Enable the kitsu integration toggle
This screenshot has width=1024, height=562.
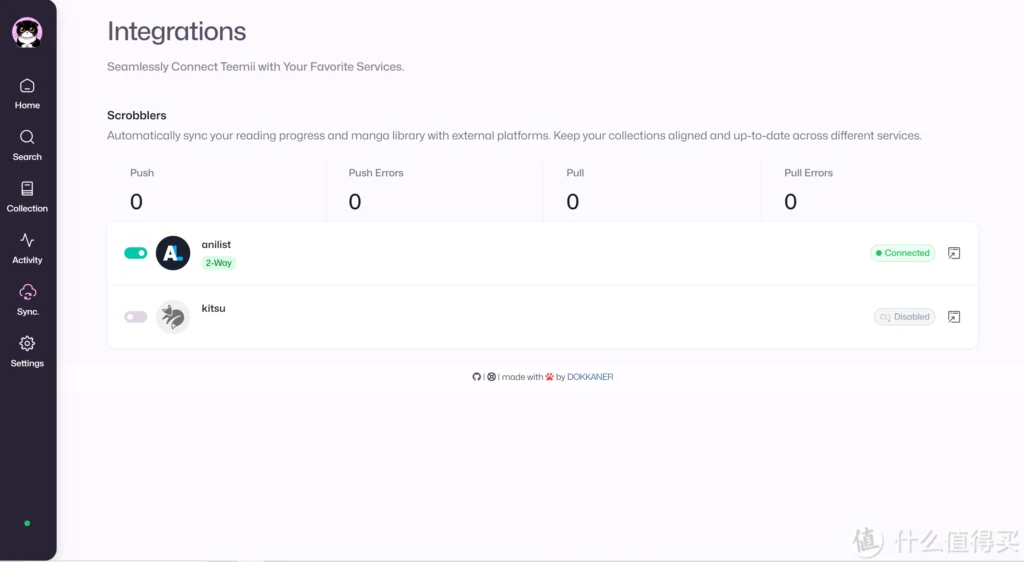point(135,317)
